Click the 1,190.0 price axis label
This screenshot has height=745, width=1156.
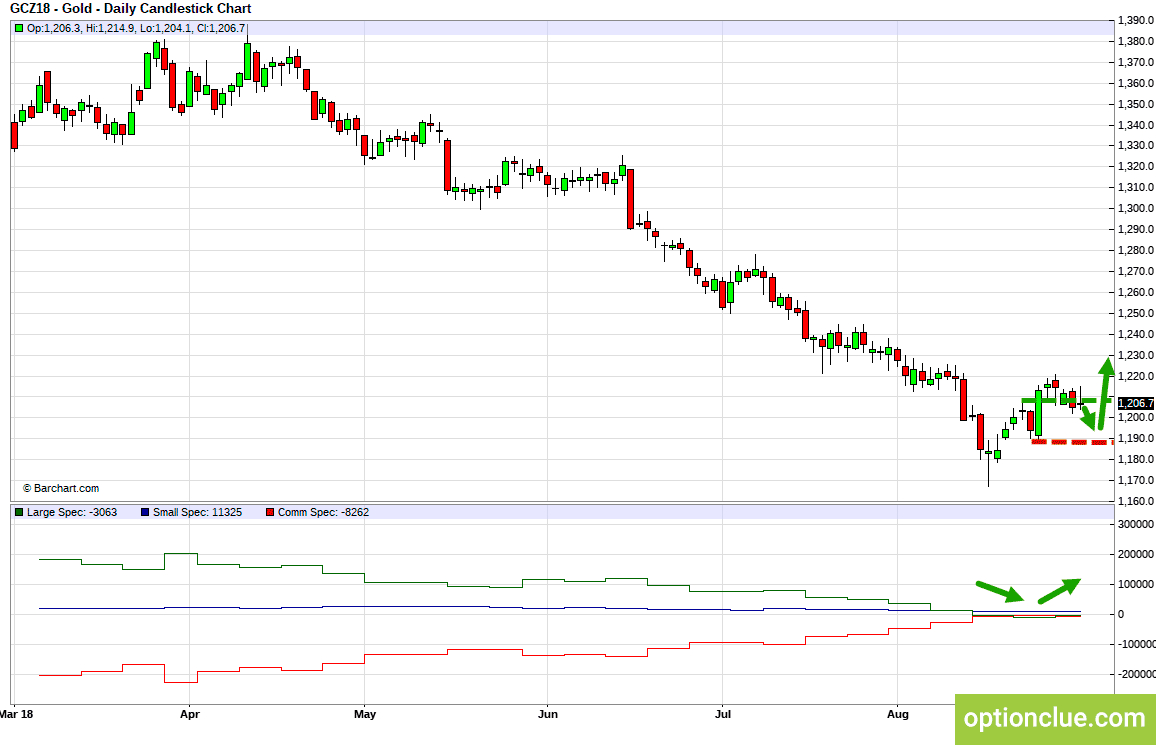1136,438
